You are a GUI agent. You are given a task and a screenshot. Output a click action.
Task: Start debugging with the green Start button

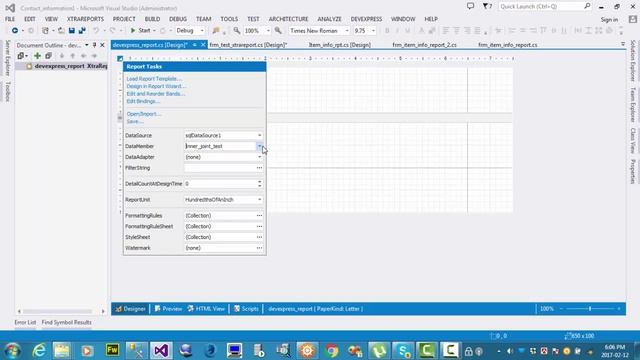(140, 31)
